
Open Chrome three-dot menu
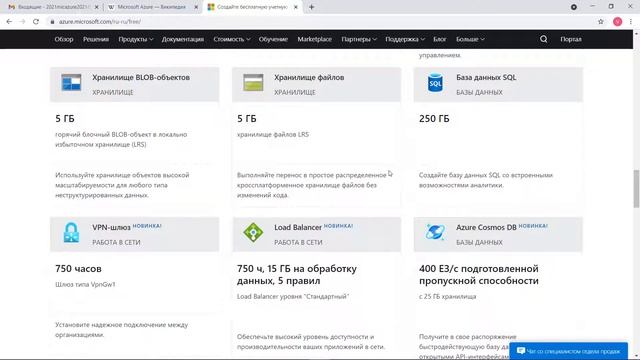tap(631, 22)
